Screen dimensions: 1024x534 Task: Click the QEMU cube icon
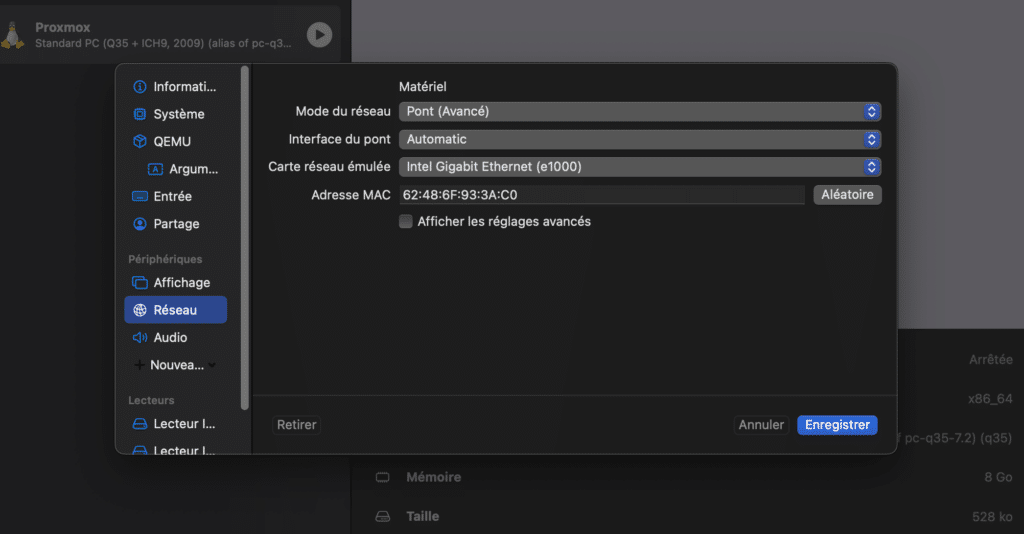[140, 142]
